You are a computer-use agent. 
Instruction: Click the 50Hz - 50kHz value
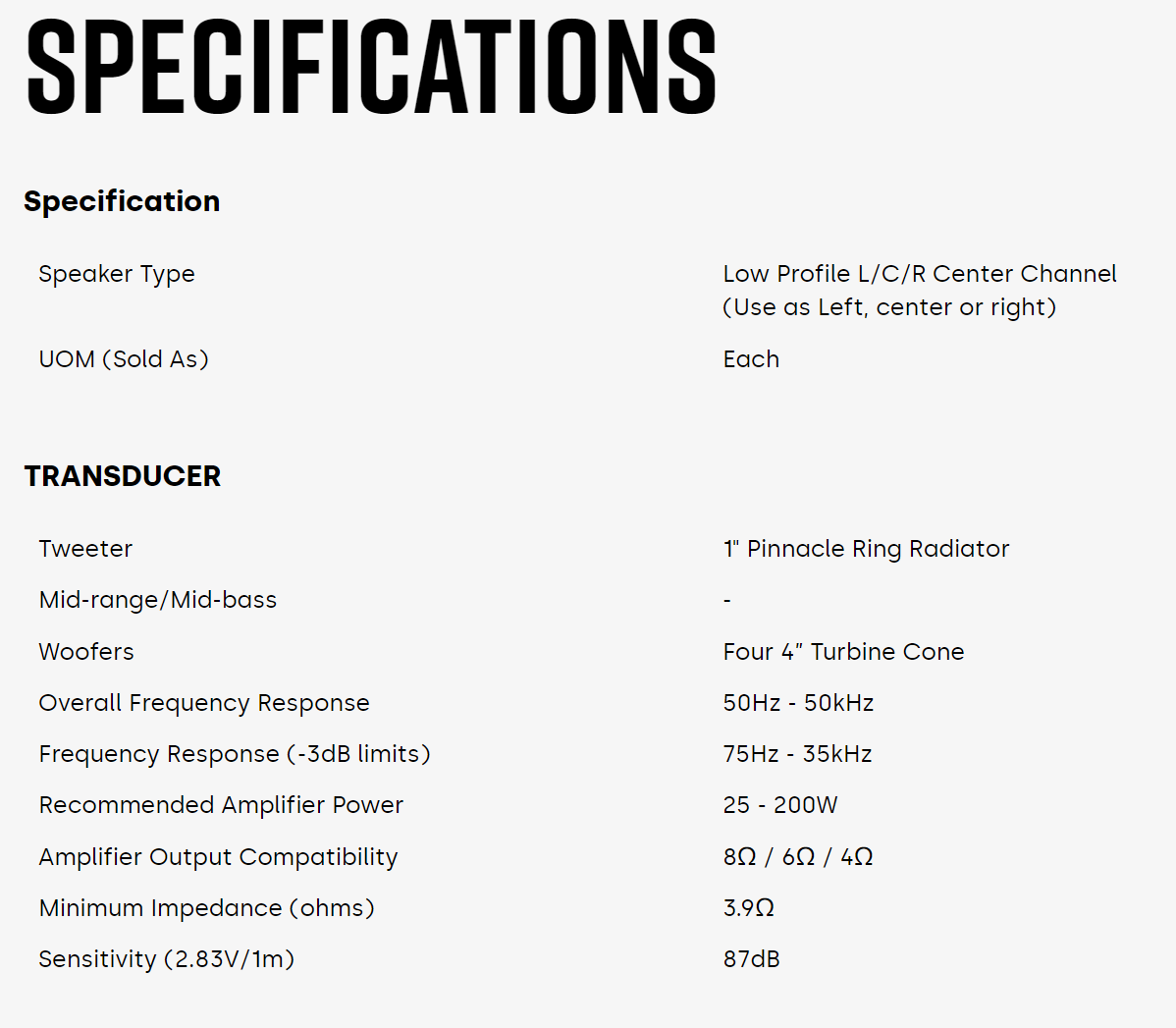pyautogui.click(x=798, y=703)
